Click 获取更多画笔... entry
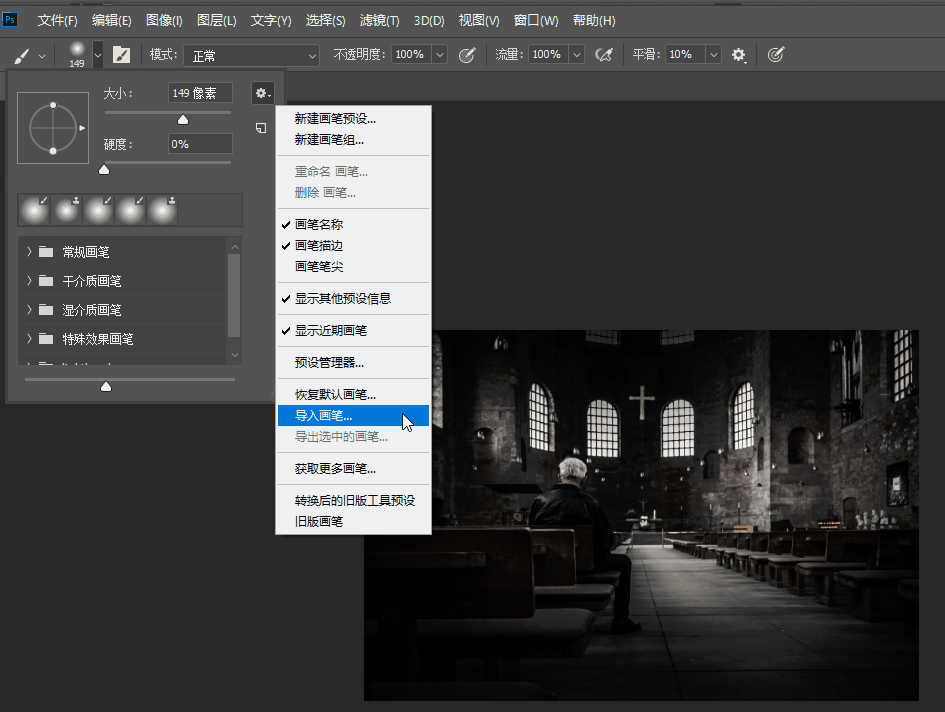The height and width of the screenshot is (712, 945). click(x=335, y=468)
